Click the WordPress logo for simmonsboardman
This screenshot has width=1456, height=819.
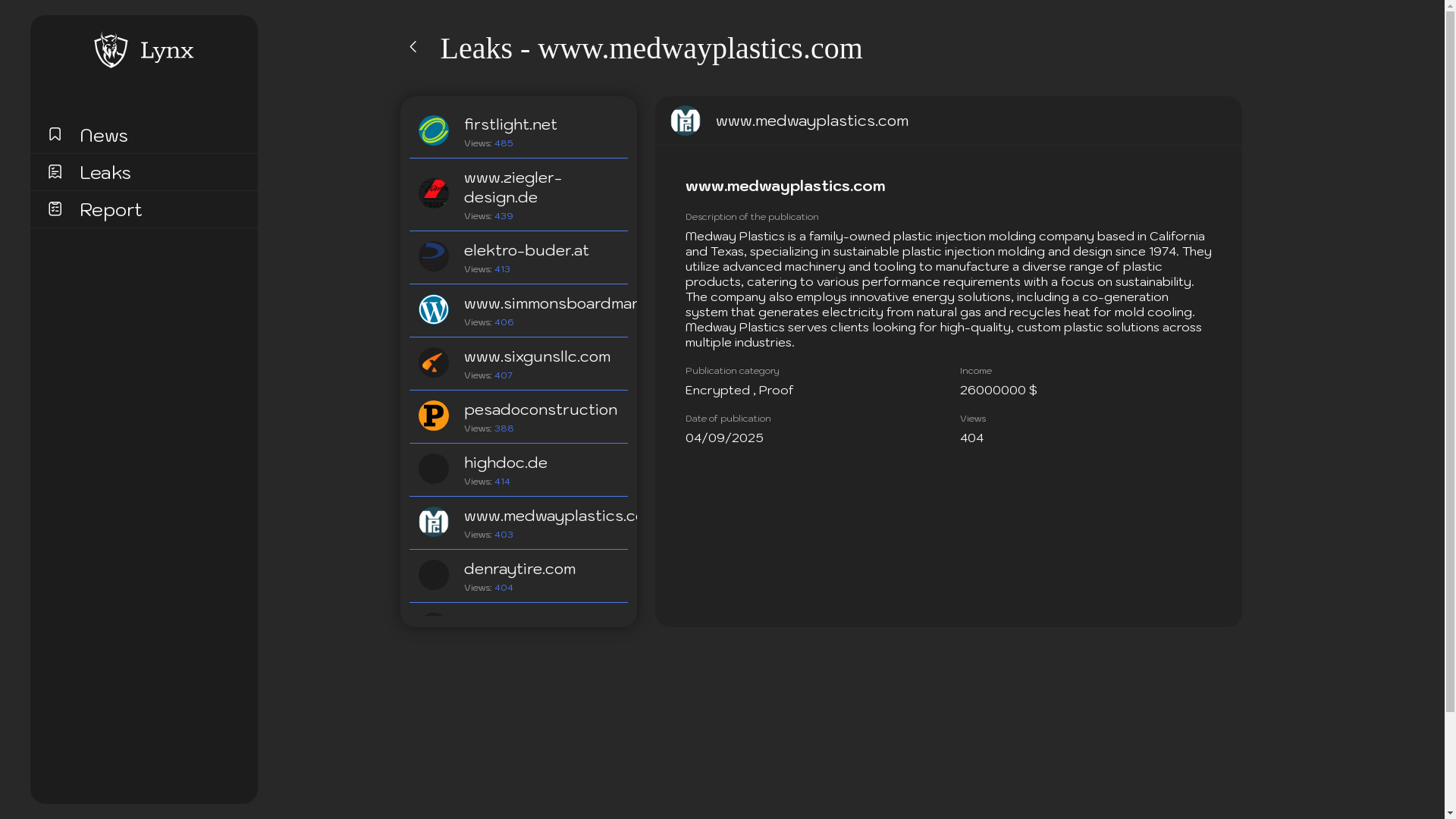pos(434,309)
